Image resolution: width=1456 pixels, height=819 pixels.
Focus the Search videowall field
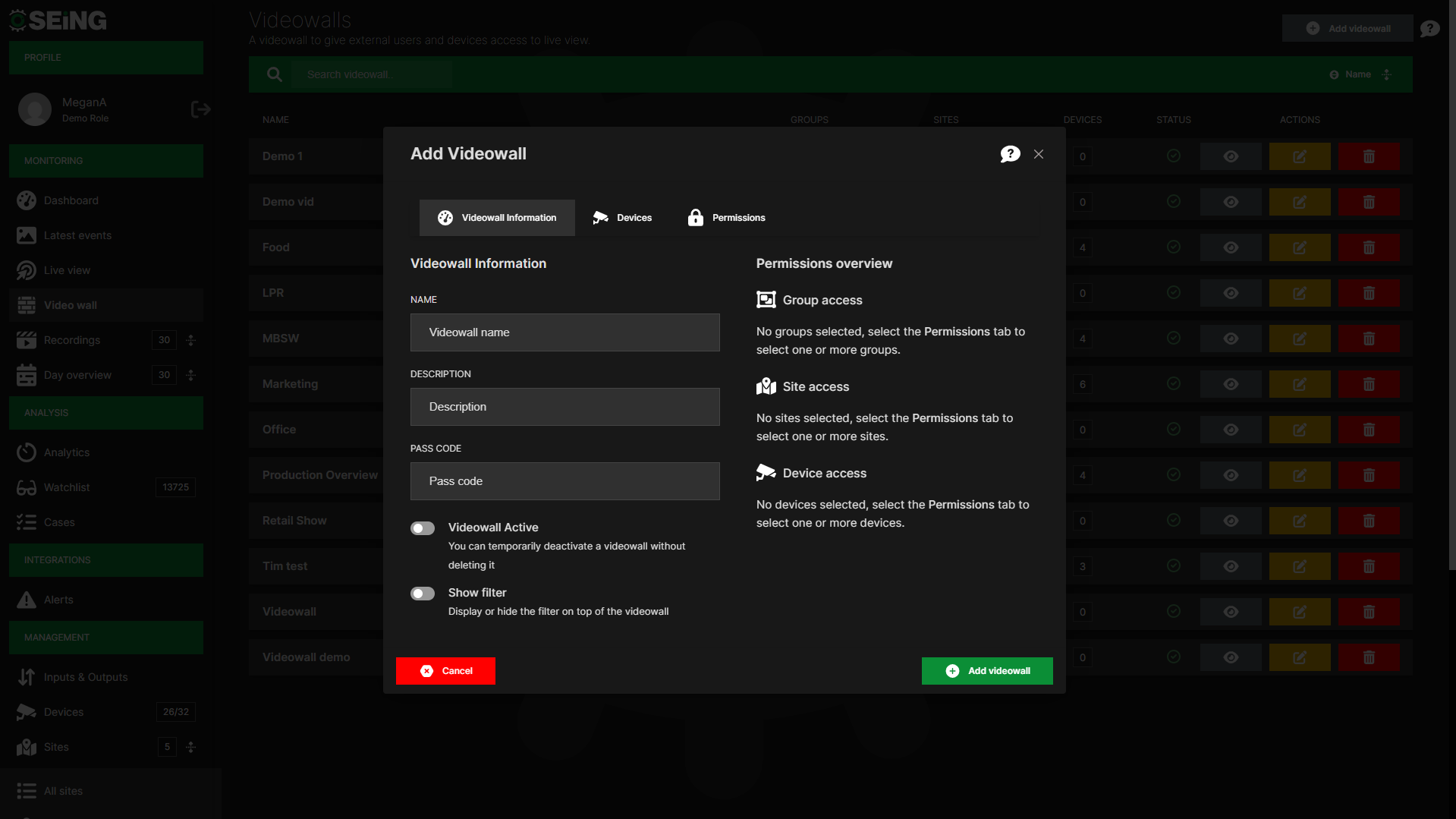[372, 74]
